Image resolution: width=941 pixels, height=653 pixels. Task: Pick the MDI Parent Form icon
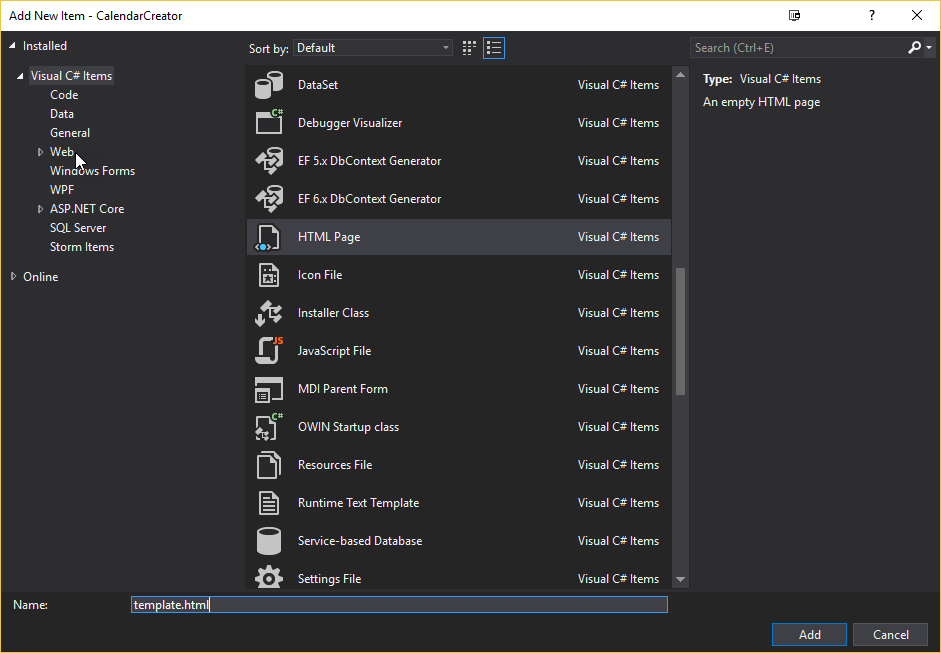269,389
